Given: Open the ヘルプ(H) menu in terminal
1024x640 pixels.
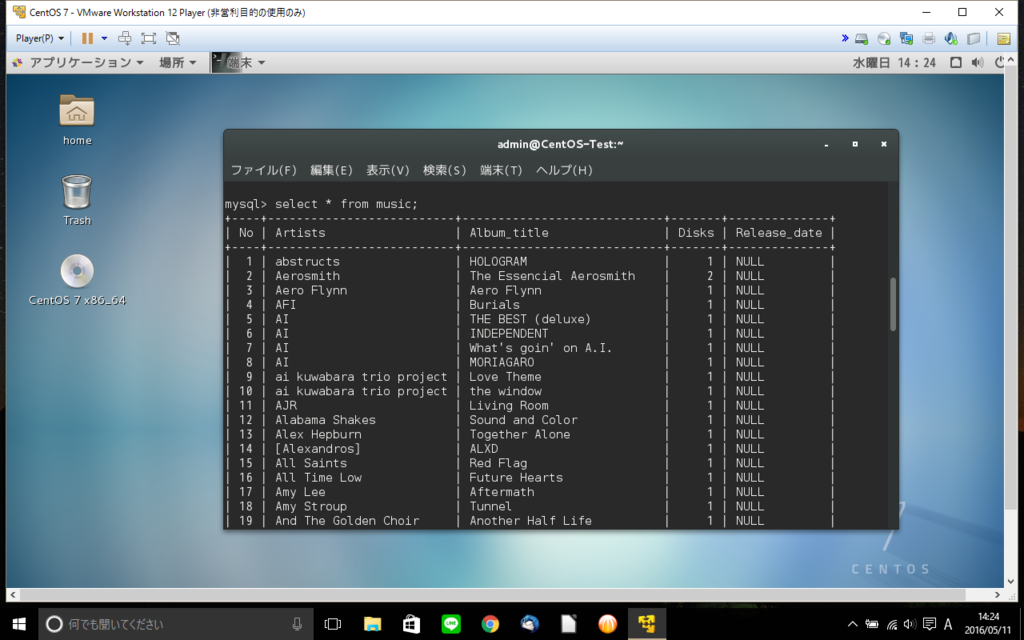Looking at the screenshot, I should tap(564, 170).
